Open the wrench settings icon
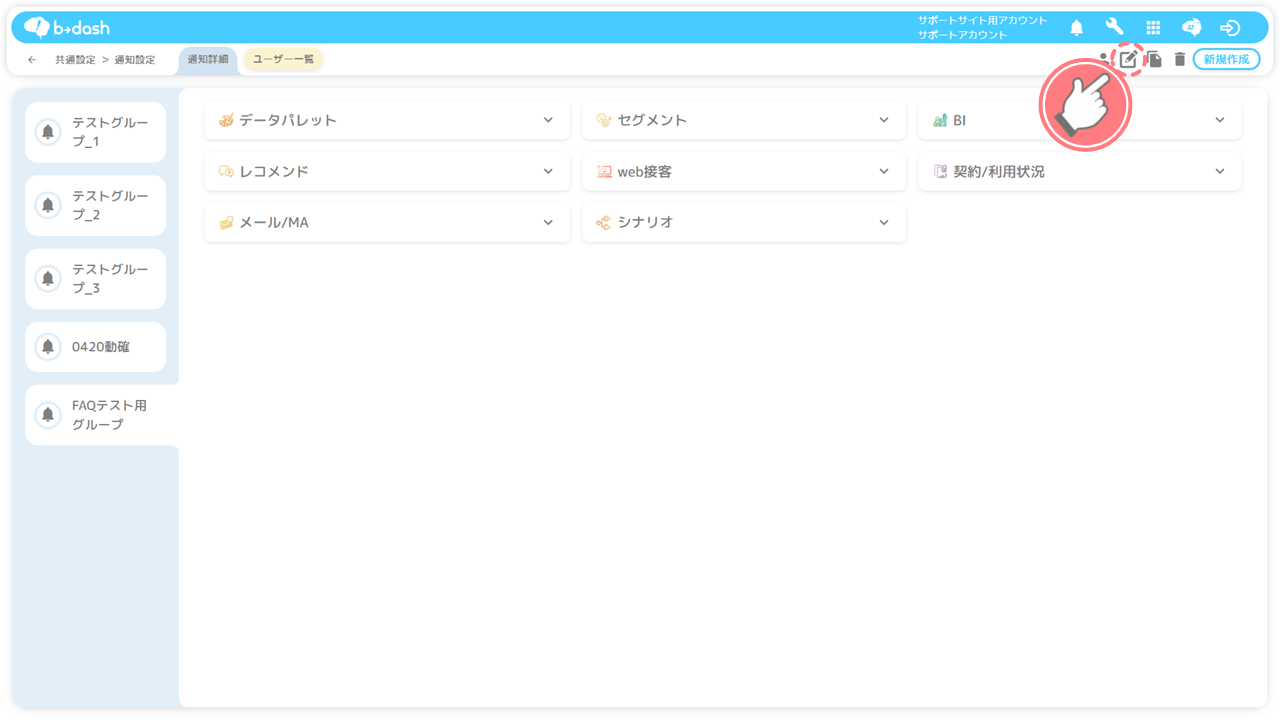 coord(1114,27)
